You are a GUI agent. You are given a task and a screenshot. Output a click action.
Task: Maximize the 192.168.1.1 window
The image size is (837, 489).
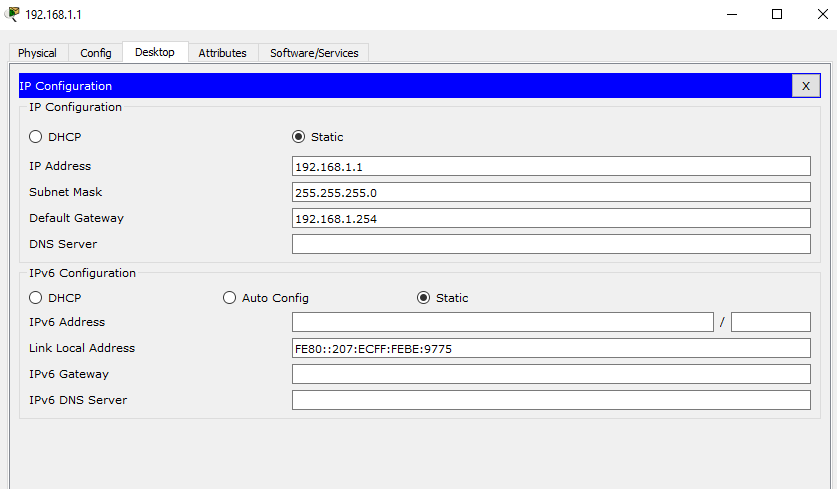777,14
